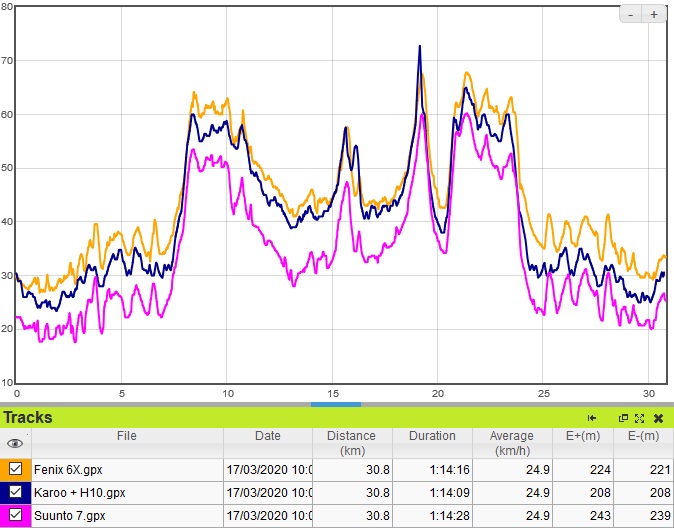674x528 pixels.
Task: Click the eye icon in table header
Action: pyautogui.click(x=15, y=443)
